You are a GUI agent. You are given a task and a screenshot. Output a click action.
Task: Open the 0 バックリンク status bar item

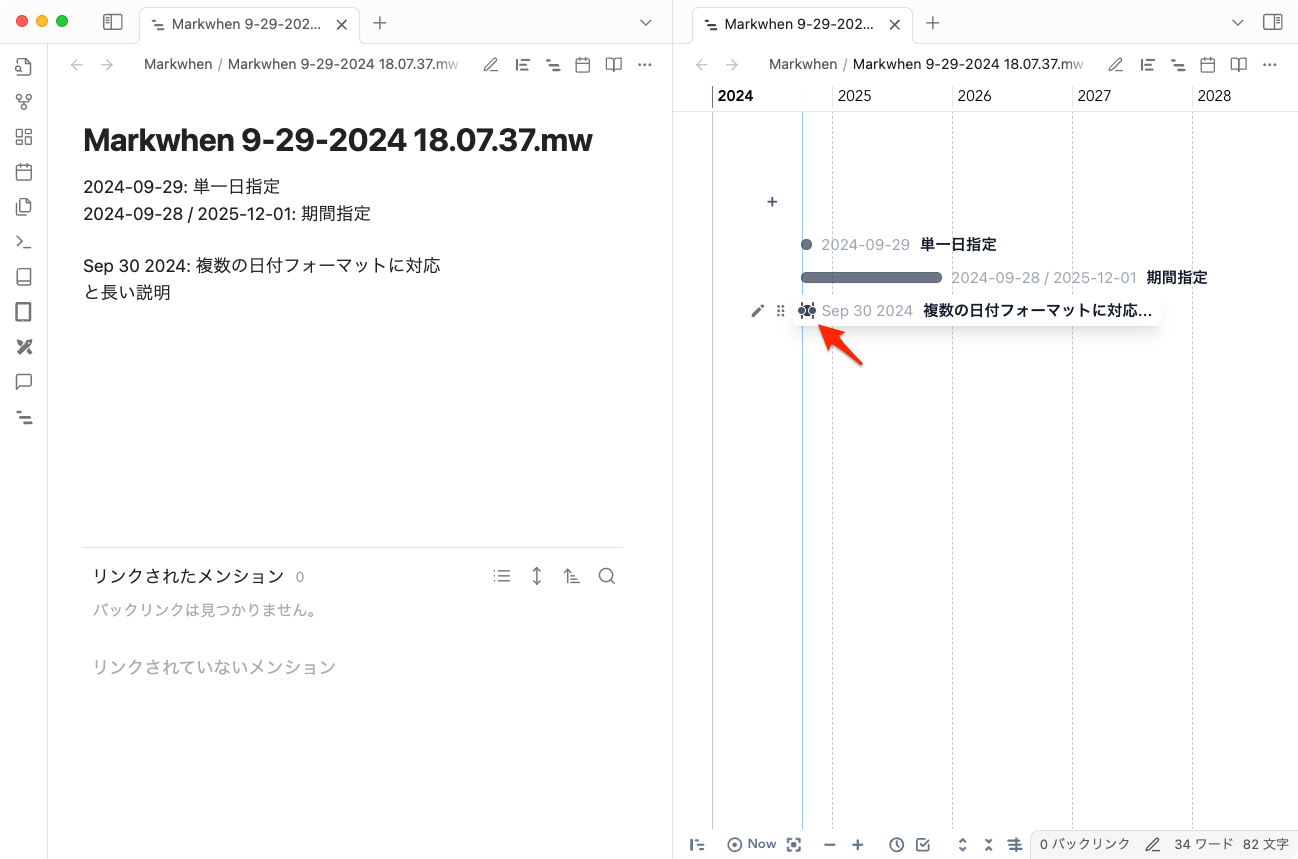[1085, 844]
